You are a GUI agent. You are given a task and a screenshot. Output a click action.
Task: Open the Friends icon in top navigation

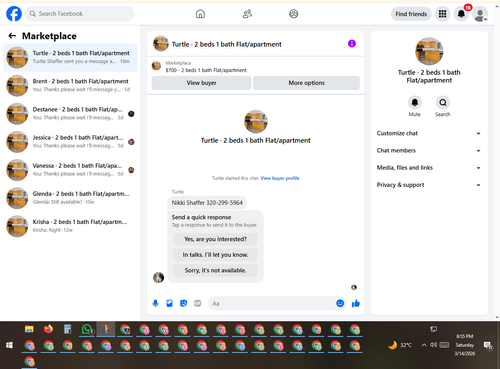(x=247, y=14)
